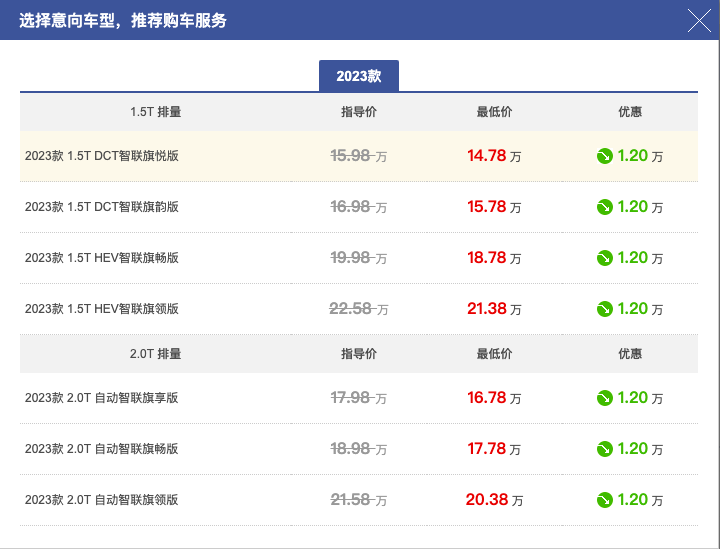The image size is (720, 549).
Task: Choose 2023款 1.5T DCT智联旗悦版 model
Action: coord(359,156)
